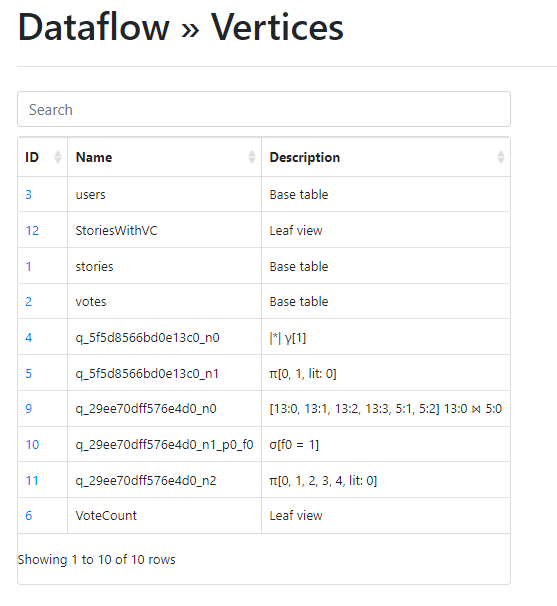Open vertex ID 5 link
The image size is (557, 606).
click(29, 374)
